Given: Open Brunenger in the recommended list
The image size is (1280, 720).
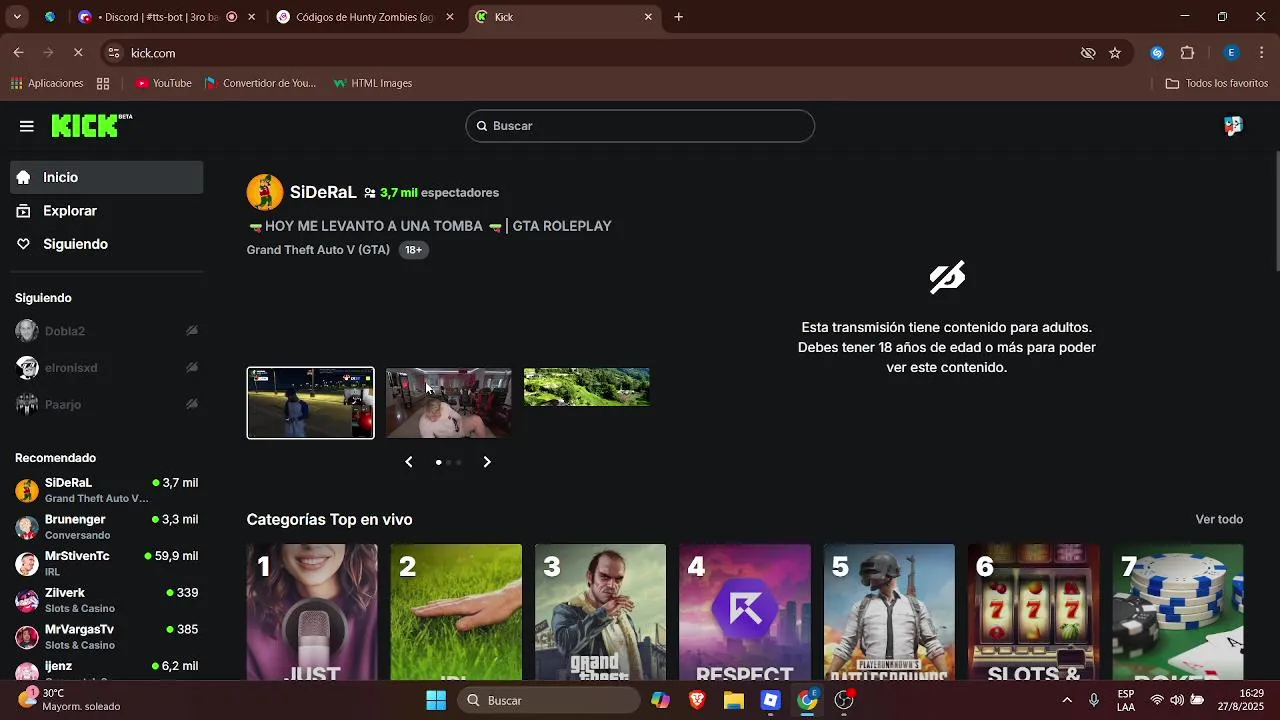Looking at the screenshot, I should pos(107,527).
